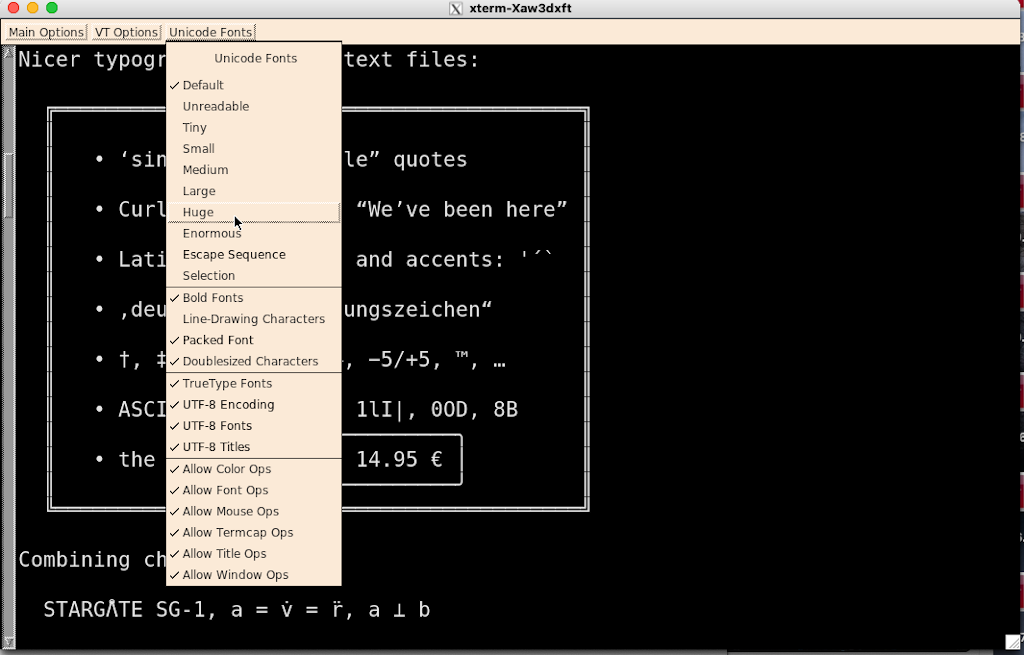Select Tiny font size
The height and width of the screenshot is (655, 1024).
195,128
